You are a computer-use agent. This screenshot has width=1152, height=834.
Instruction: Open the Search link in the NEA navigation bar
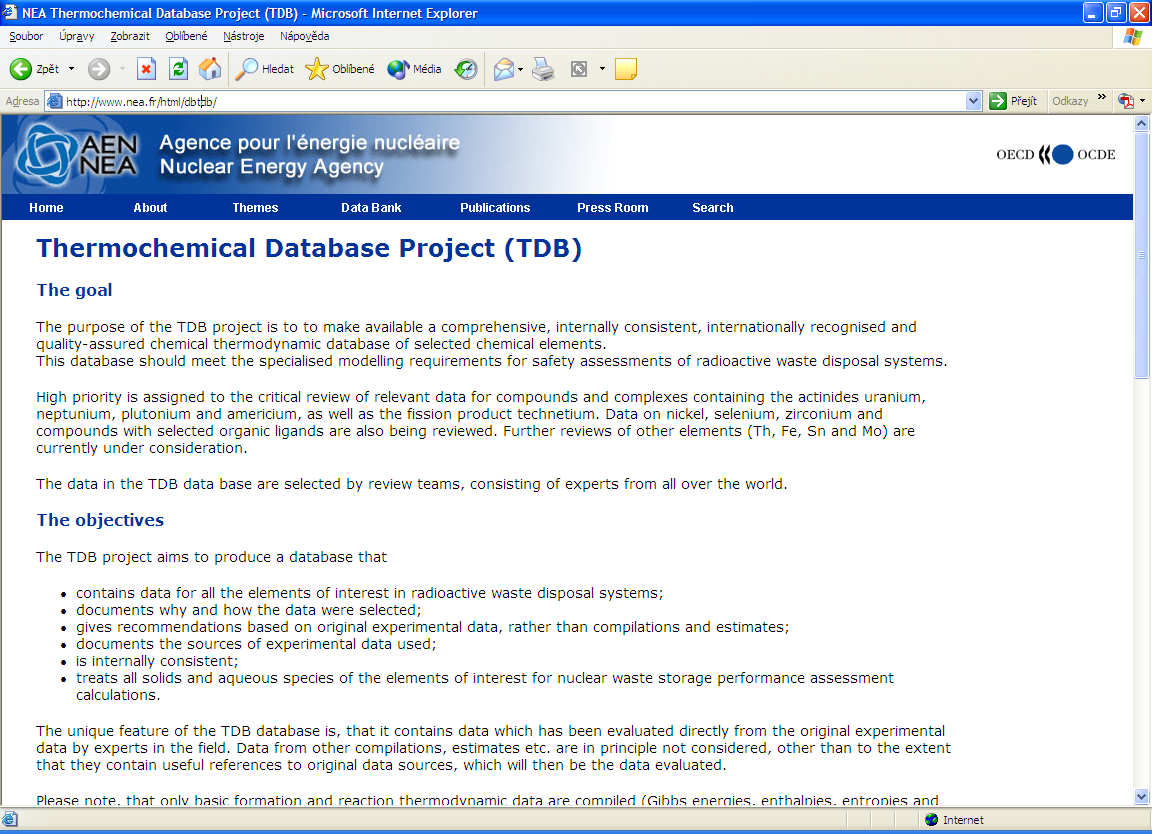click(x=713, y=208)
